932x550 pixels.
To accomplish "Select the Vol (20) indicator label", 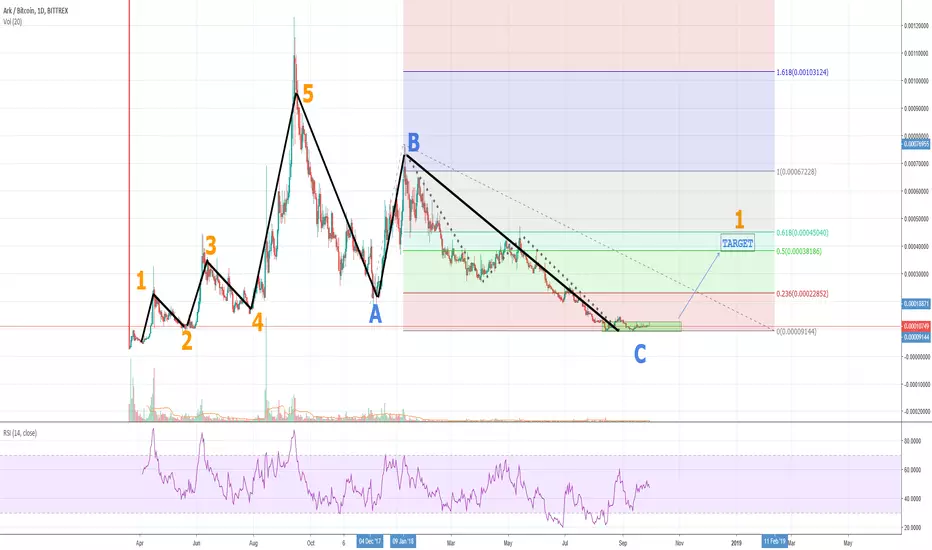I will 12,22.
